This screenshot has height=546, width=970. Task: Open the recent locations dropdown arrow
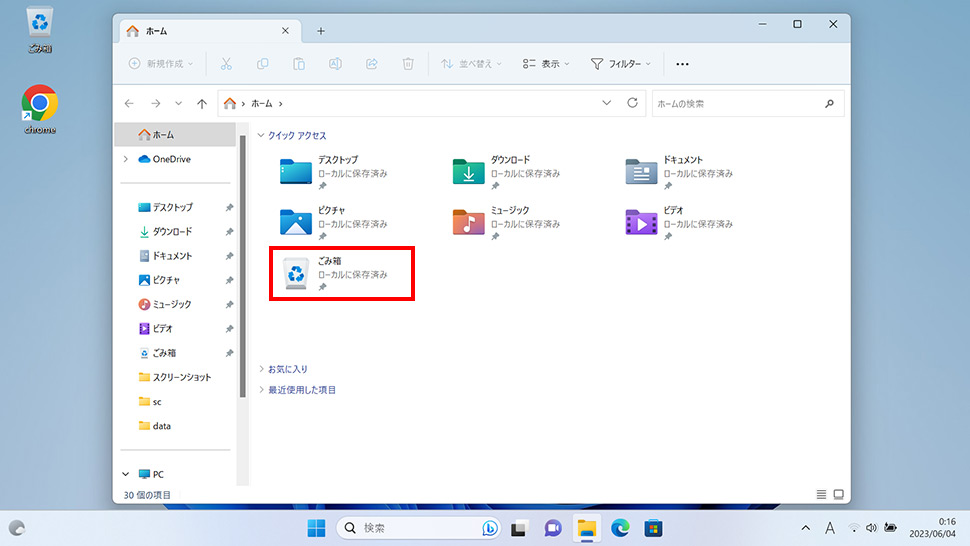pyautogui.click(x=178, y=103)
